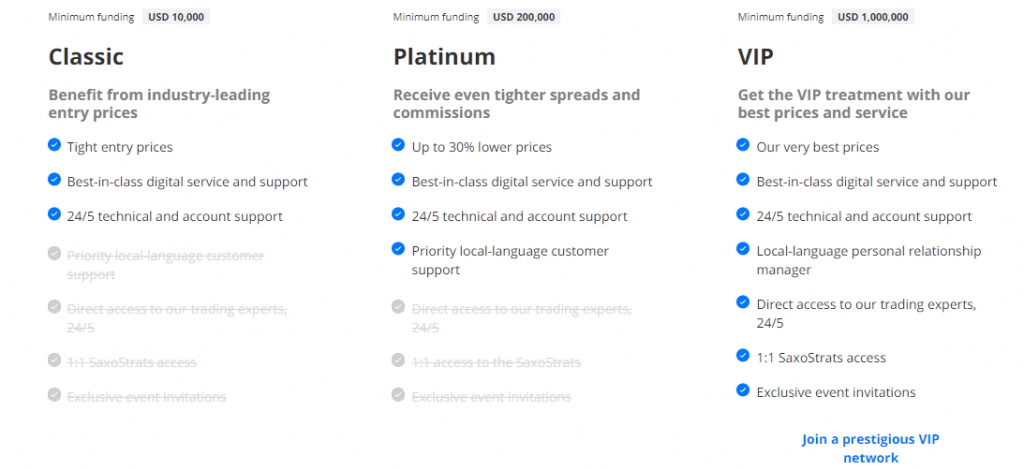The width and height of the screenshot is (1024, 470).
Task: Select the Classic account heading
Action: [x=86, y=57]
